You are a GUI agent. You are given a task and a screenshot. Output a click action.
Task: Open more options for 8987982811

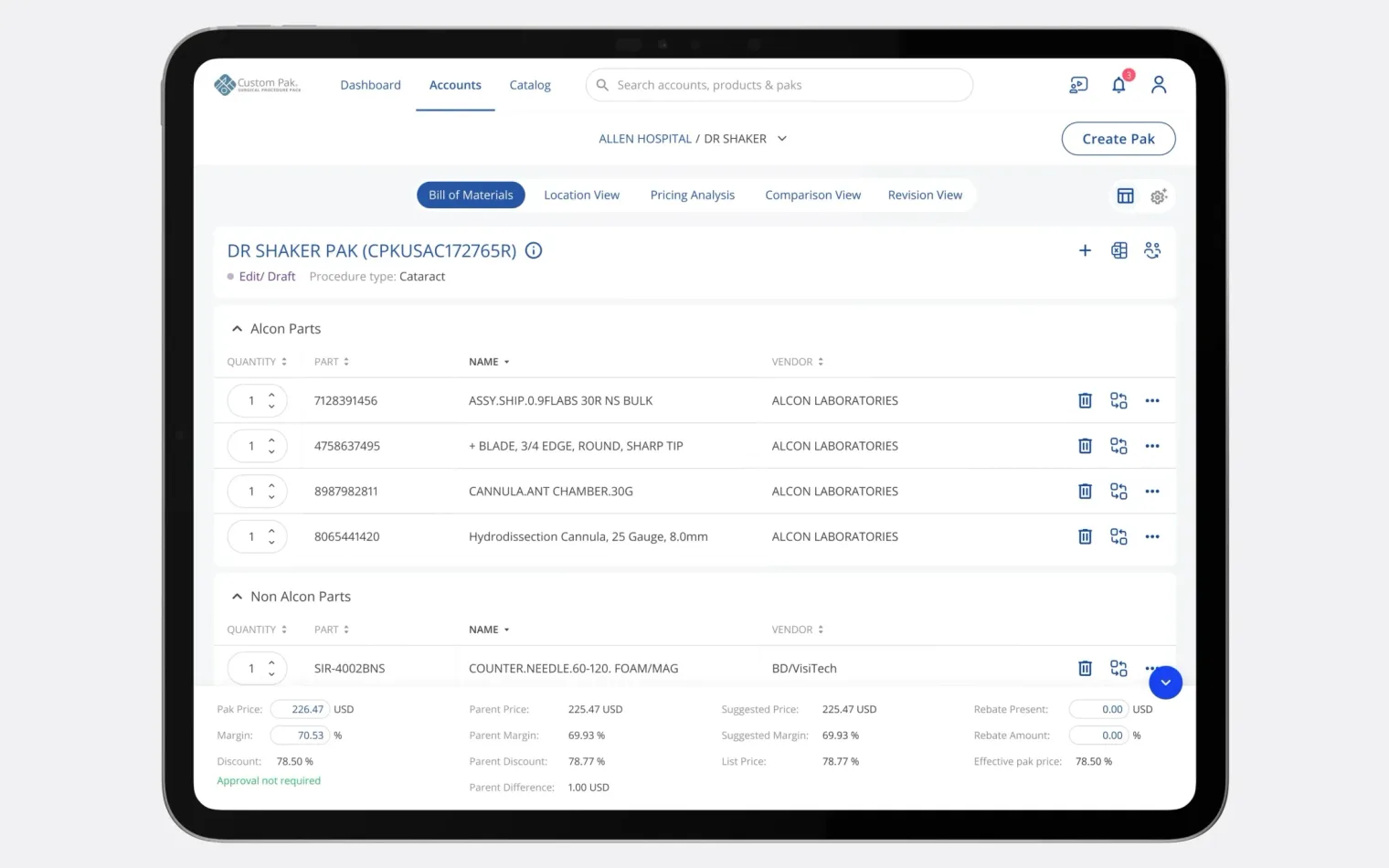coord(1152,492)
